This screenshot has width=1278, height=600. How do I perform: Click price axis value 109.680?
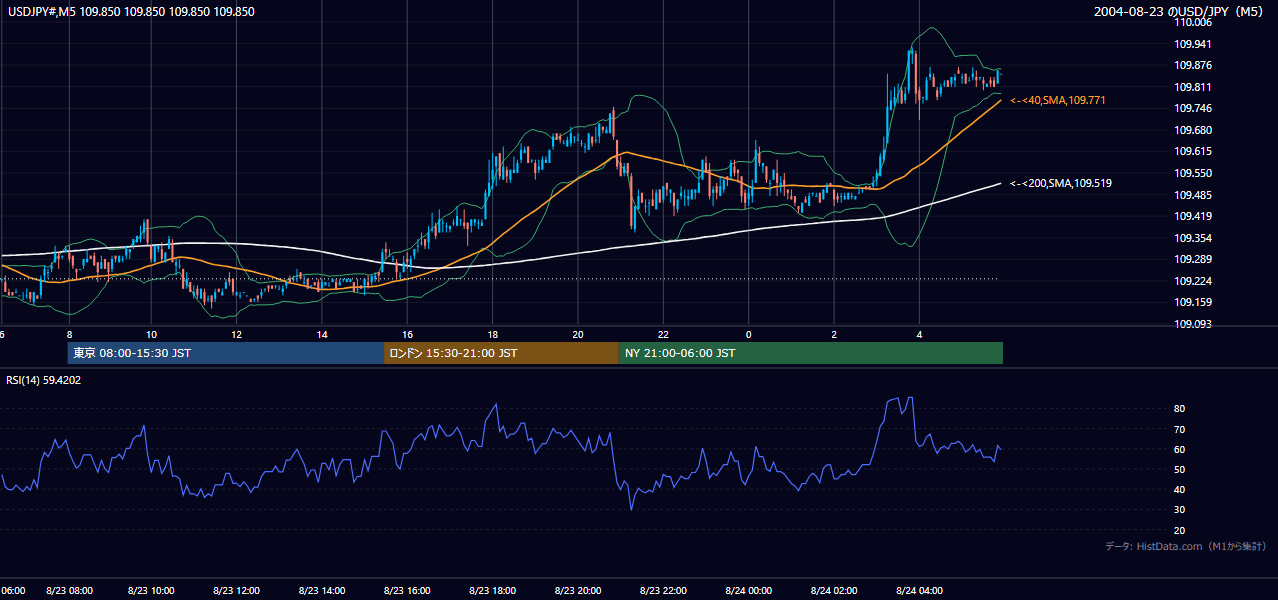(x=1193, y=130)
